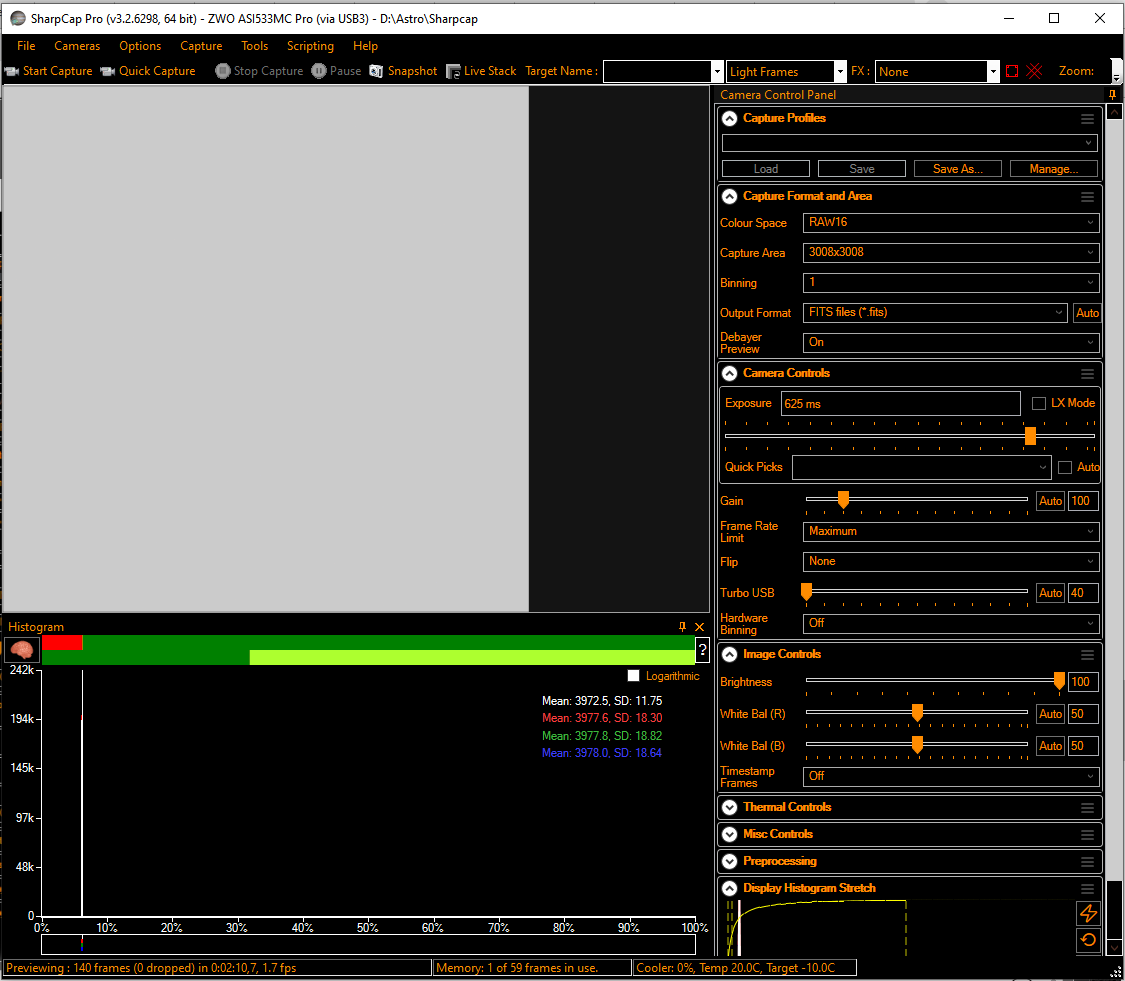Open the File menu
Image resolution: width=1125 pixels, height=981 pixels.
(x=27, y=46)
